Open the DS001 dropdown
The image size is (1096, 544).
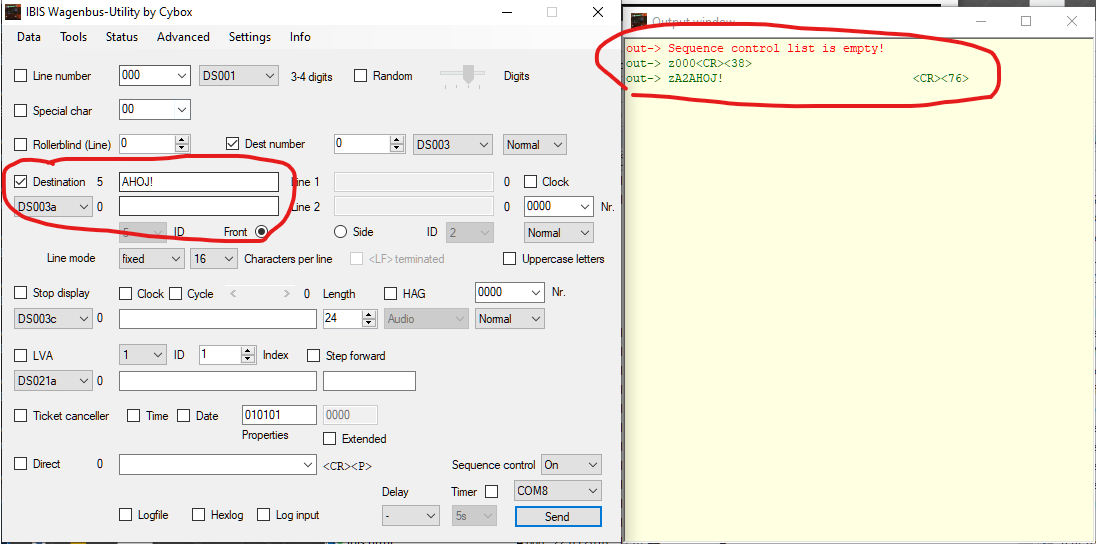(239, 76)
